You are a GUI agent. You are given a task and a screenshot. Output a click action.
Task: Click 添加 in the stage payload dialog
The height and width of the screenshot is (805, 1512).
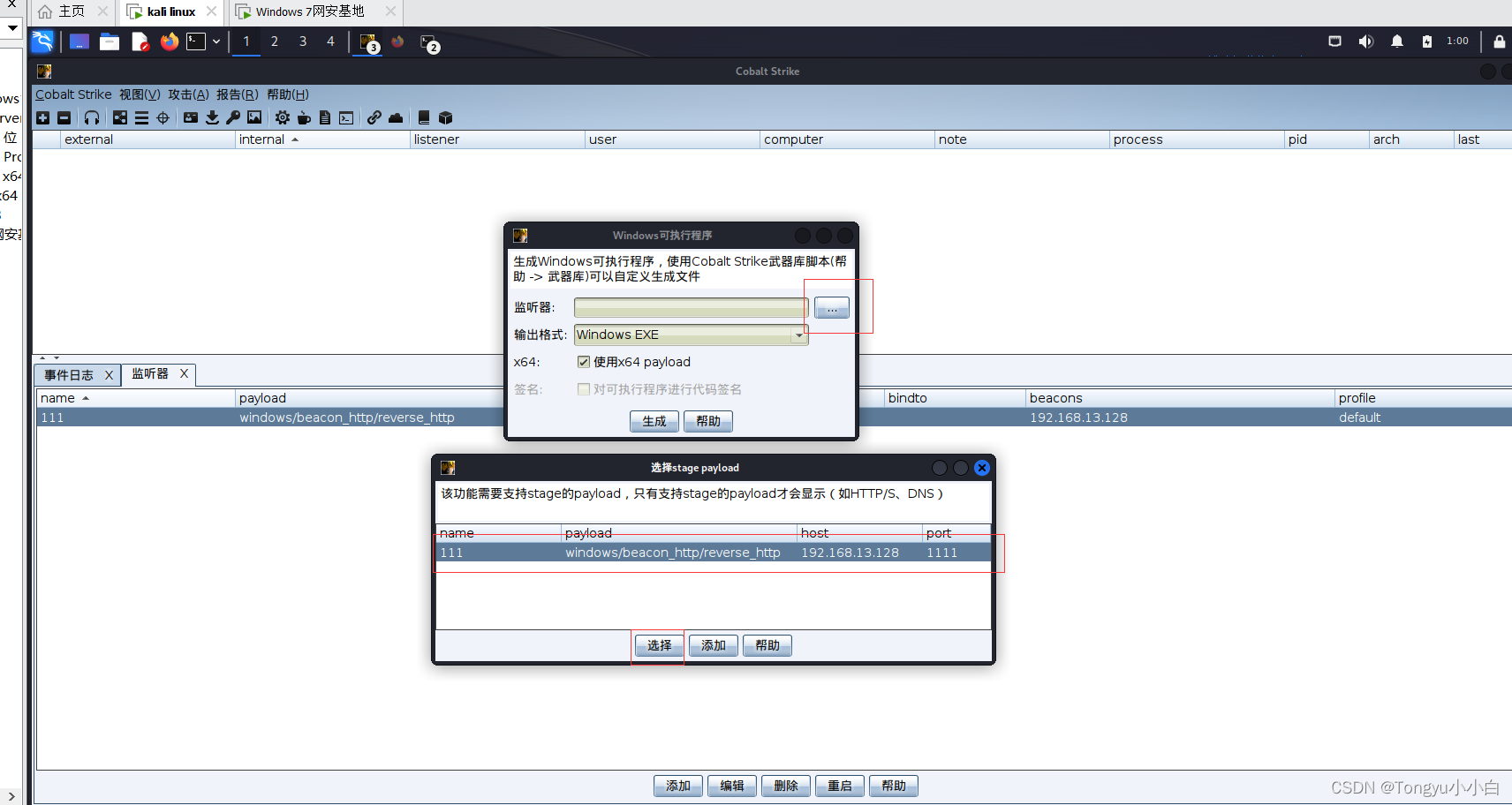click(x=714, y=646)
